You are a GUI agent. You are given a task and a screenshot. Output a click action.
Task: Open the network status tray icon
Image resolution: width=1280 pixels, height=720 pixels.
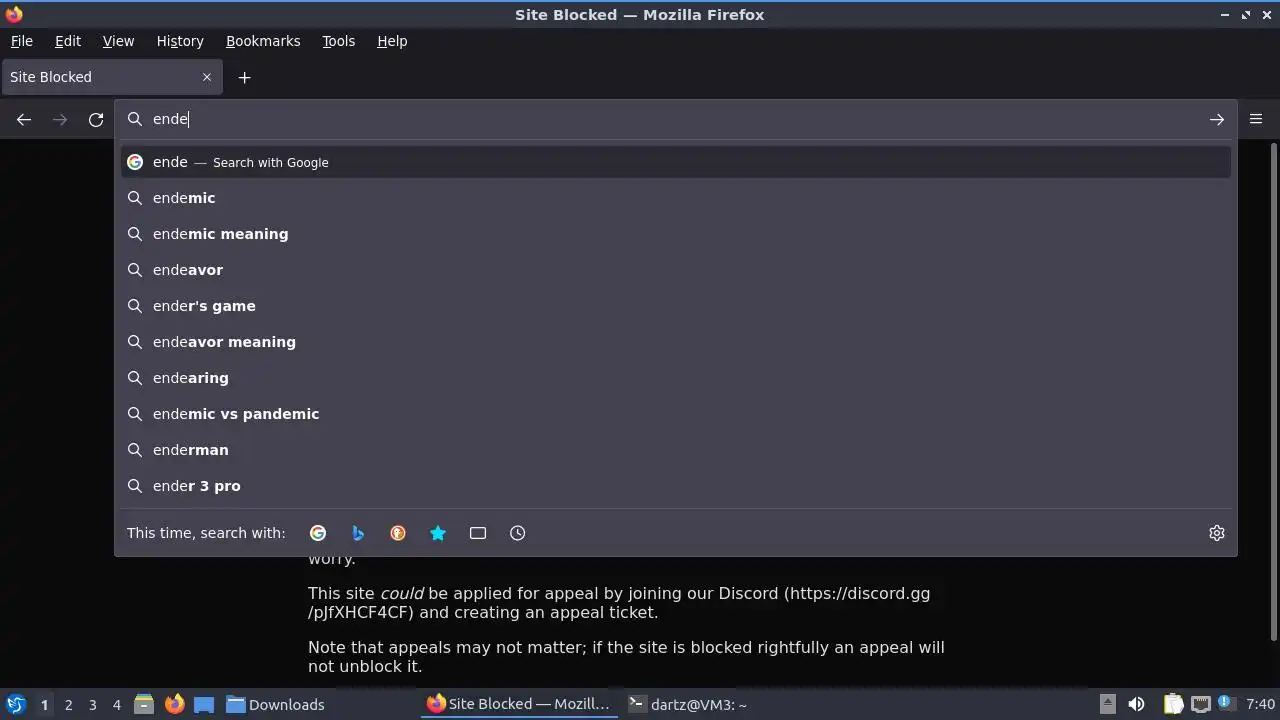coord(1201,704)
